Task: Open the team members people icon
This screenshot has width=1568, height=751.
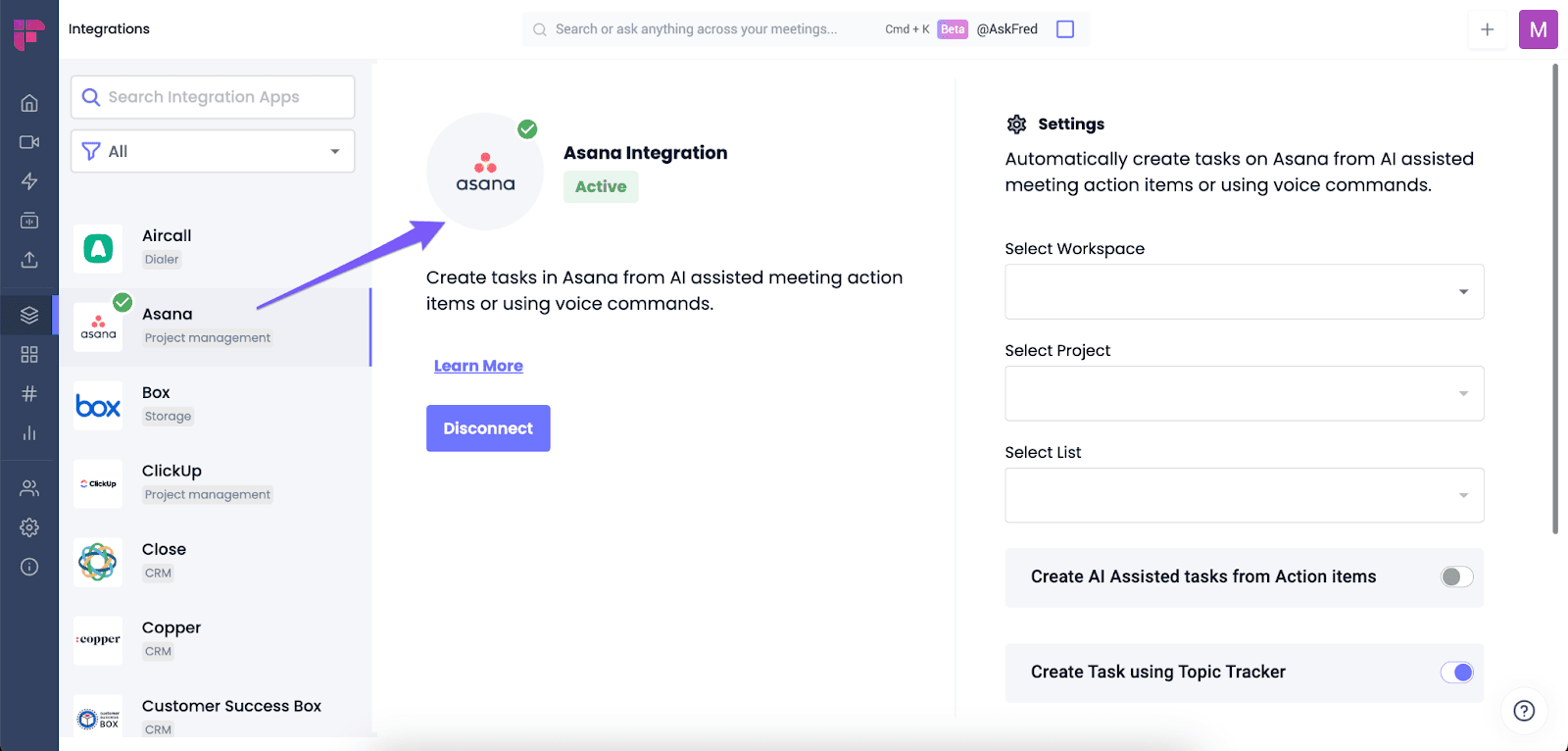Action: pyautogui.click(x=29, y=488)
